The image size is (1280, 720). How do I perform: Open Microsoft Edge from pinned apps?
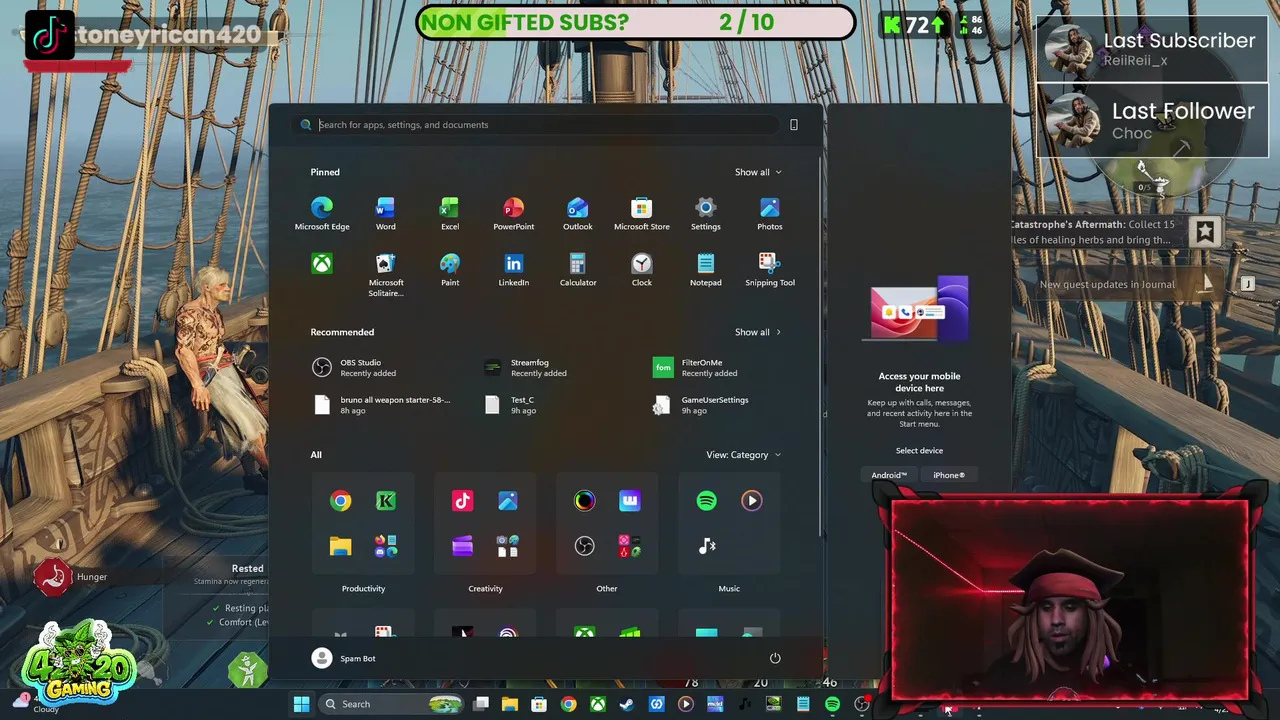[322, 214]
